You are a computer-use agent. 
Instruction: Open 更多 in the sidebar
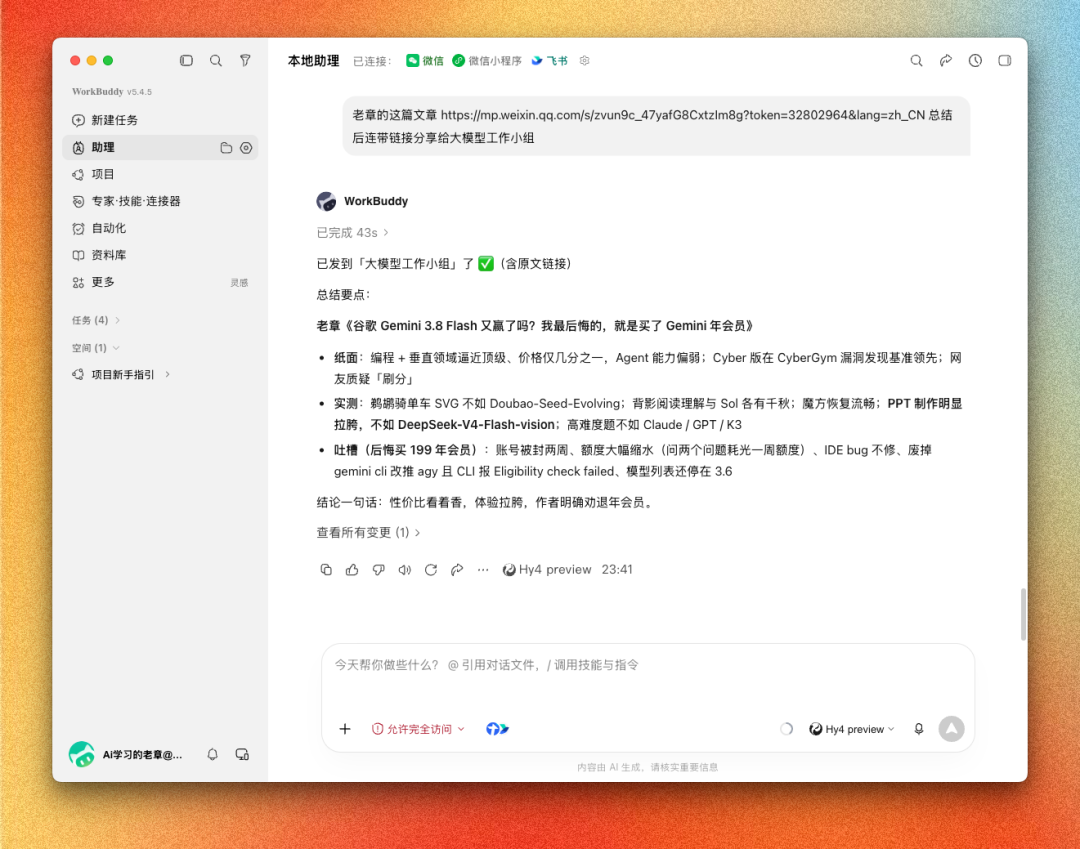160,282
